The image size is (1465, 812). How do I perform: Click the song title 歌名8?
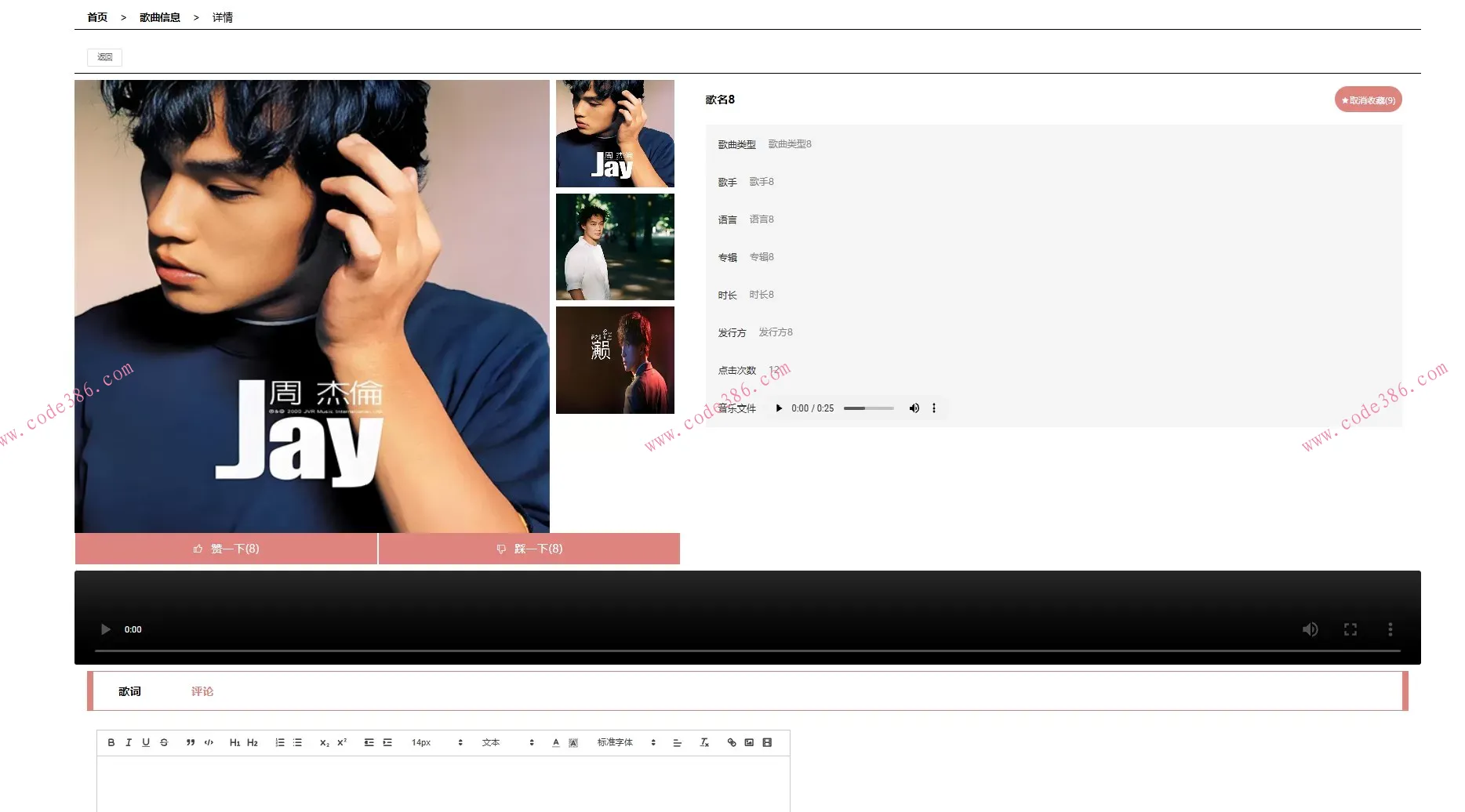click(720, 100)
